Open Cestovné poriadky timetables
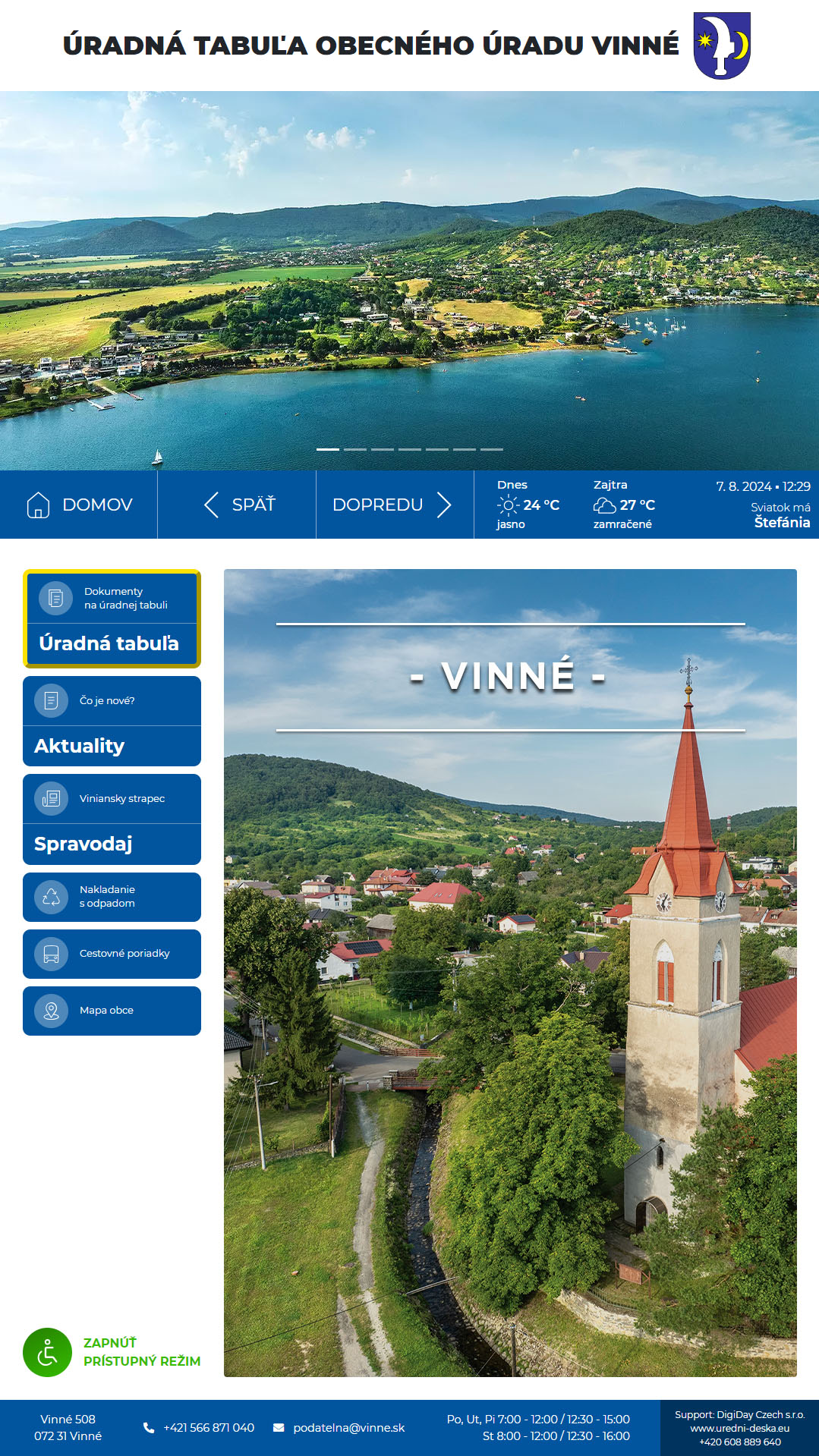This screenshot has height=1456, width=819. [x=112, y=954]
